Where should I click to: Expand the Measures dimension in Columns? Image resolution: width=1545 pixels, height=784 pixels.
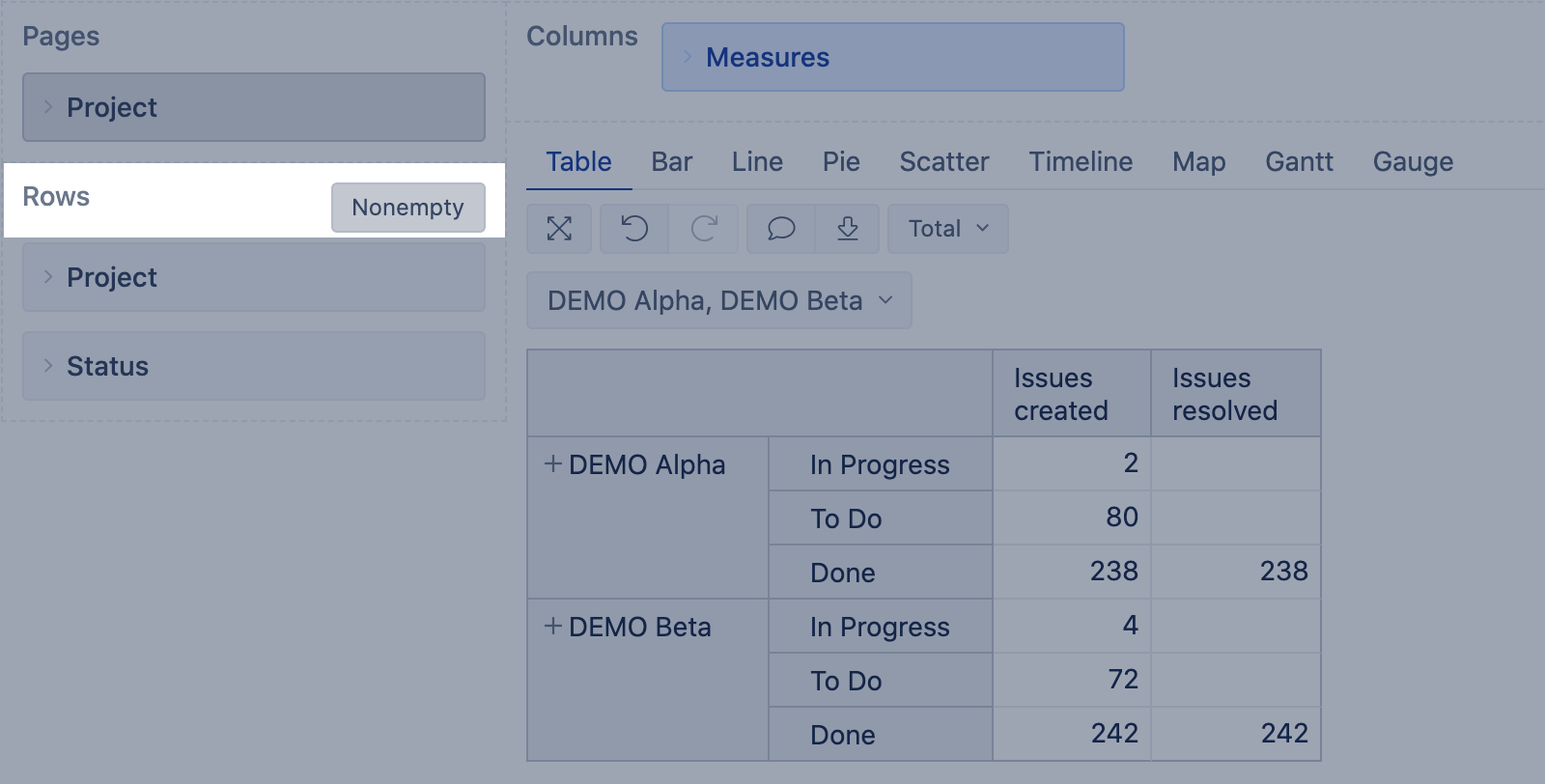point(688,57)
